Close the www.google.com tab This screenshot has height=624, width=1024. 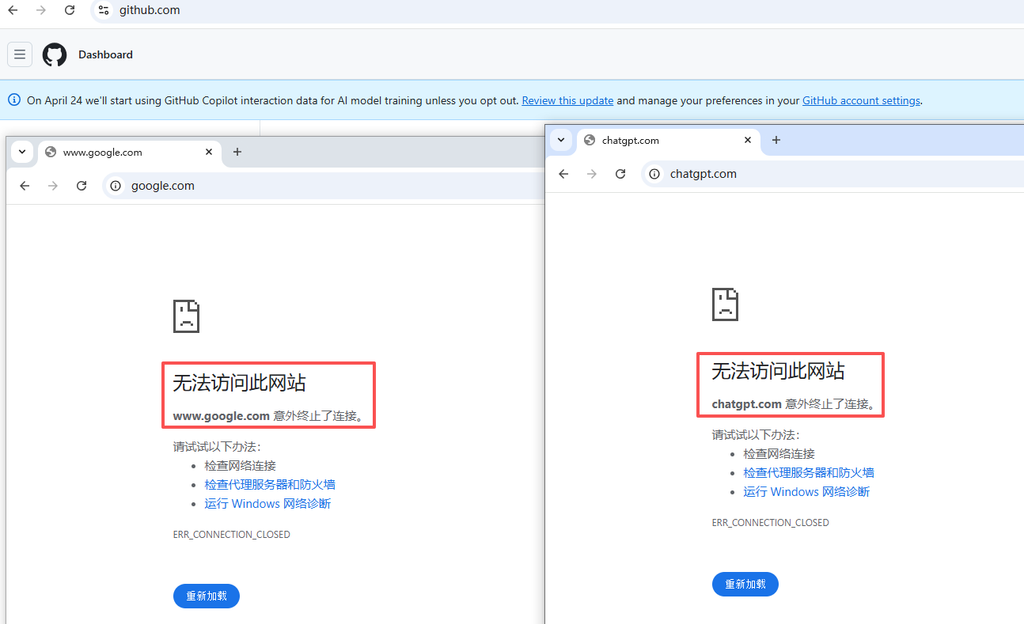[209, 151]
